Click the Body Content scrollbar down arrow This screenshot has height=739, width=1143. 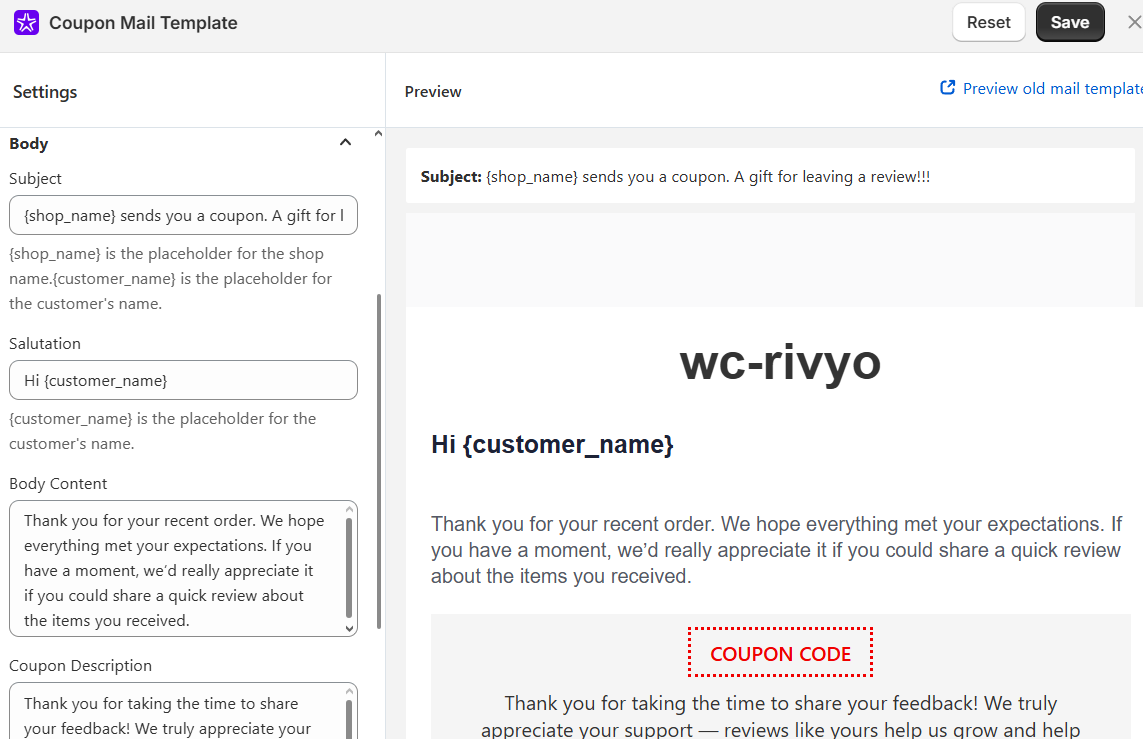click(x=349, y=628)
